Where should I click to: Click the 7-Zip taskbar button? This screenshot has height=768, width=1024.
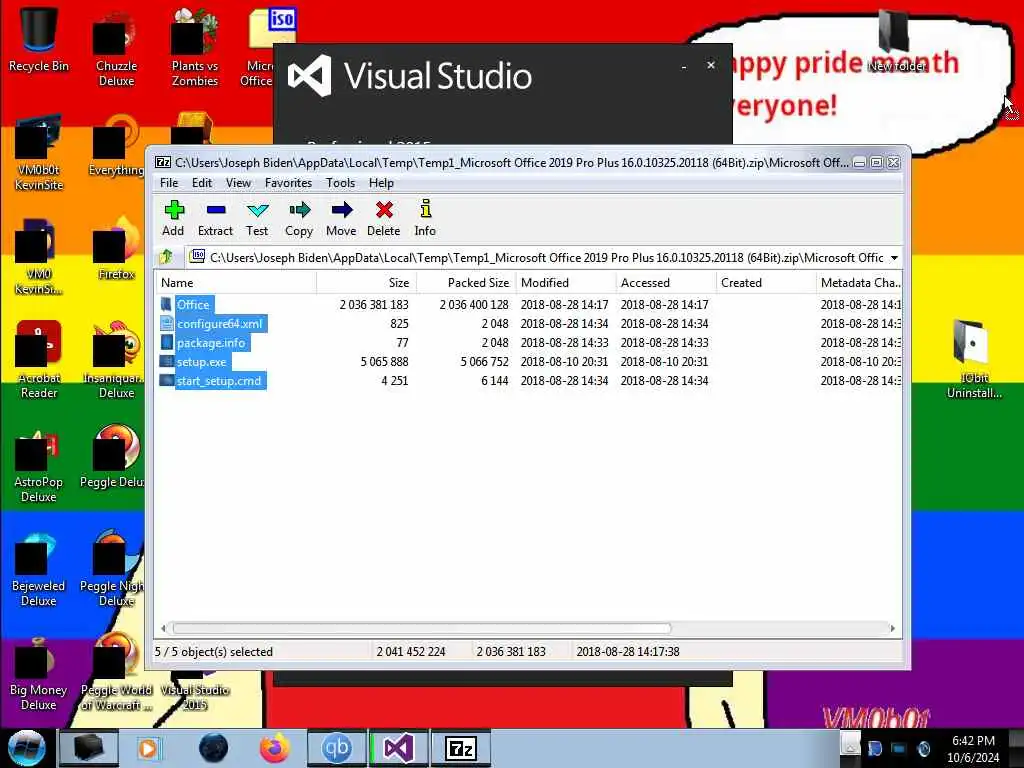(x=461, y=748)
